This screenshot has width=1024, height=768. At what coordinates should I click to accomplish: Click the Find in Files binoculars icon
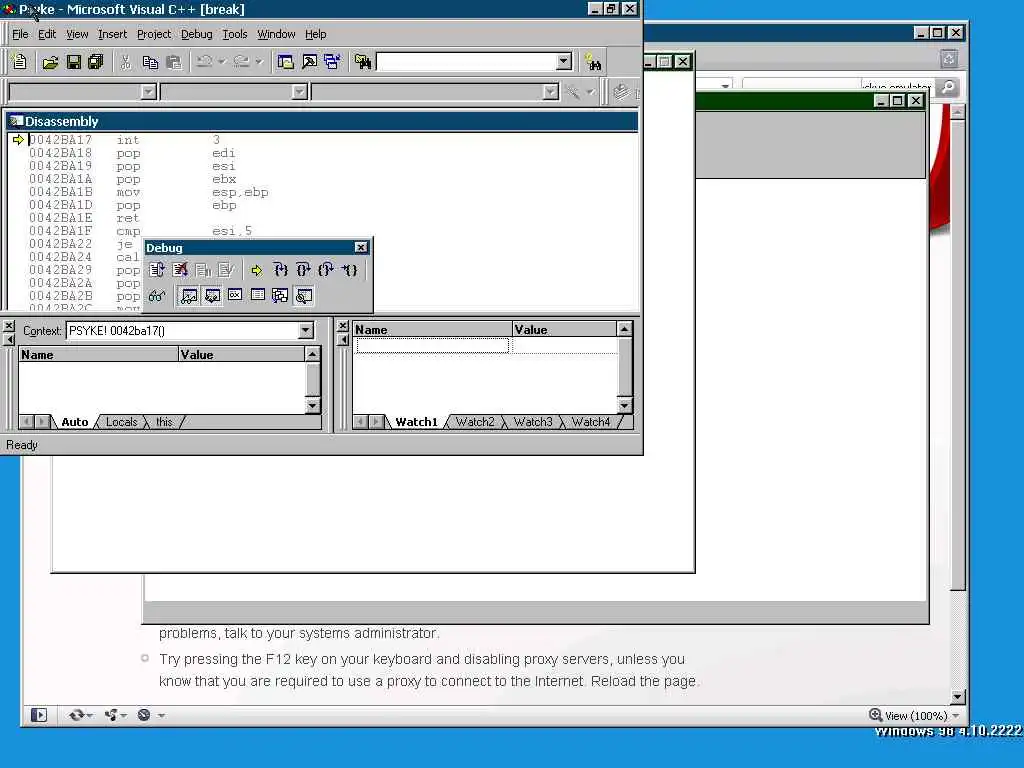pos(363,62)
